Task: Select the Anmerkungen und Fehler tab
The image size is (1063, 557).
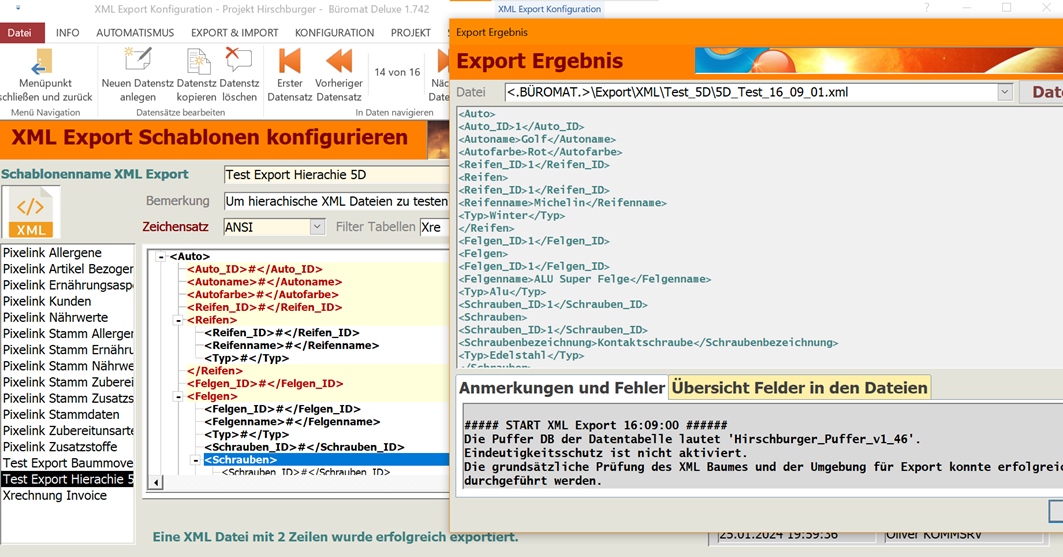Action: point(561,387)
